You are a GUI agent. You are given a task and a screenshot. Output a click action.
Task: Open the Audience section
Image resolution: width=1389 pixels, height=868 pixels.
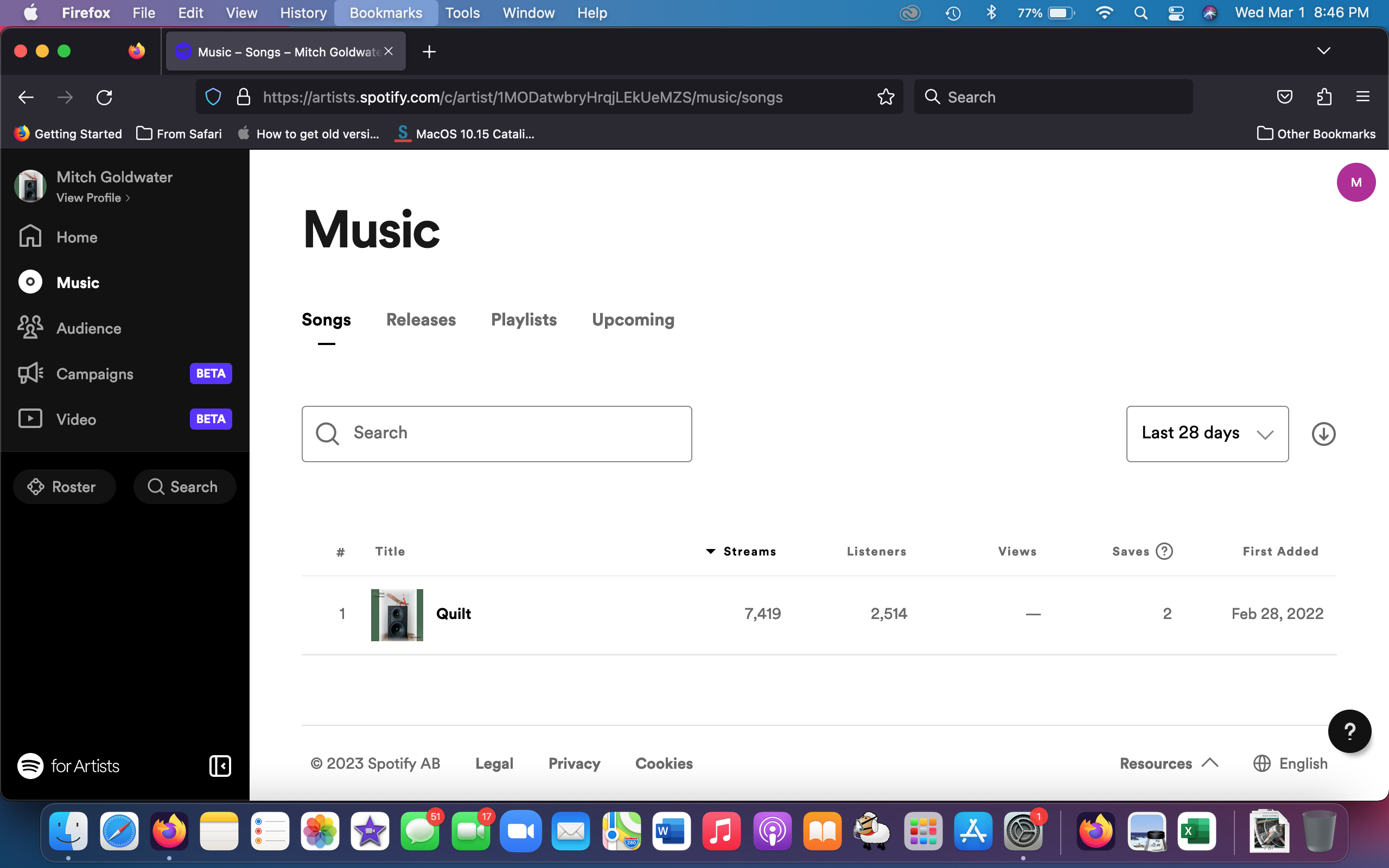pyautogui.click(x=88, y=328)
